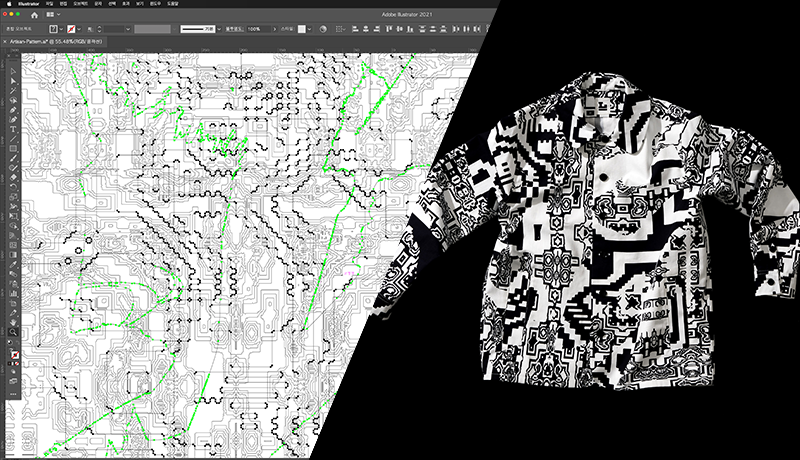Select the Zoom magnifier tool

(13, 332)
